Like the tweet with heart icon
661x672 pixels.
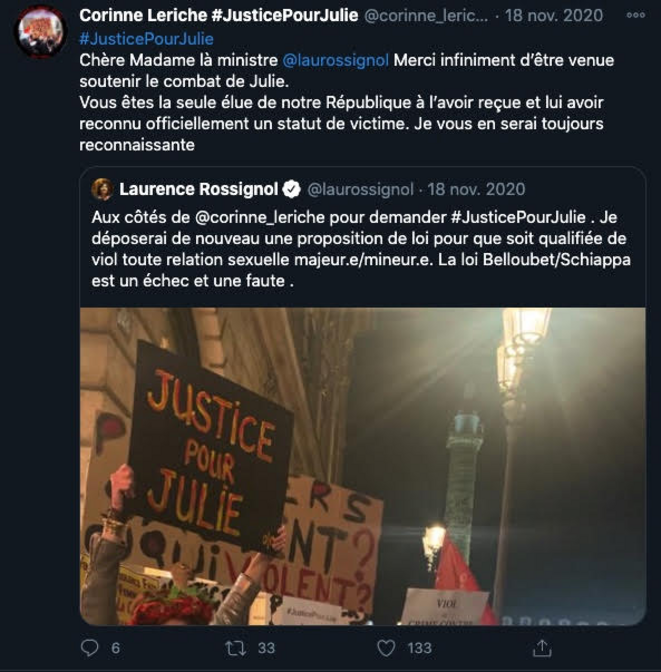tap(386, 648)
